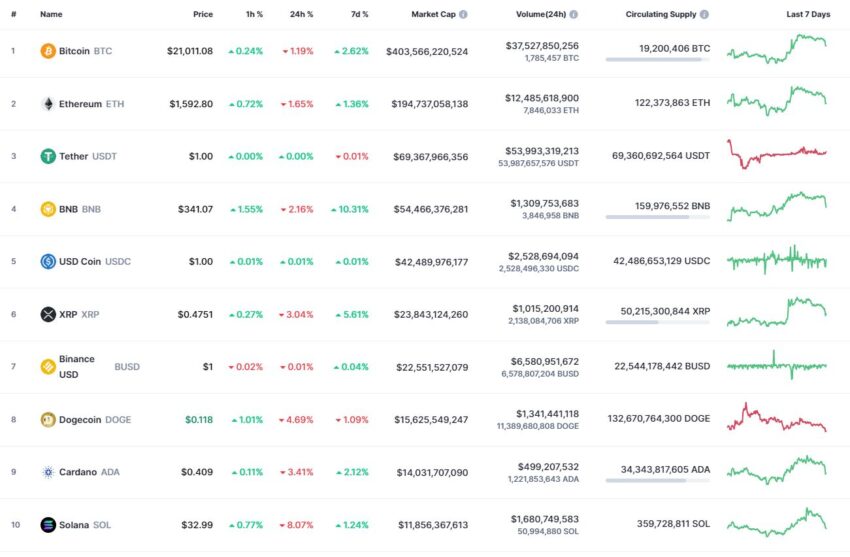Click the Volume(24h) info icon
This screenshot has width=850, height=557.
(x=574, y=15)
